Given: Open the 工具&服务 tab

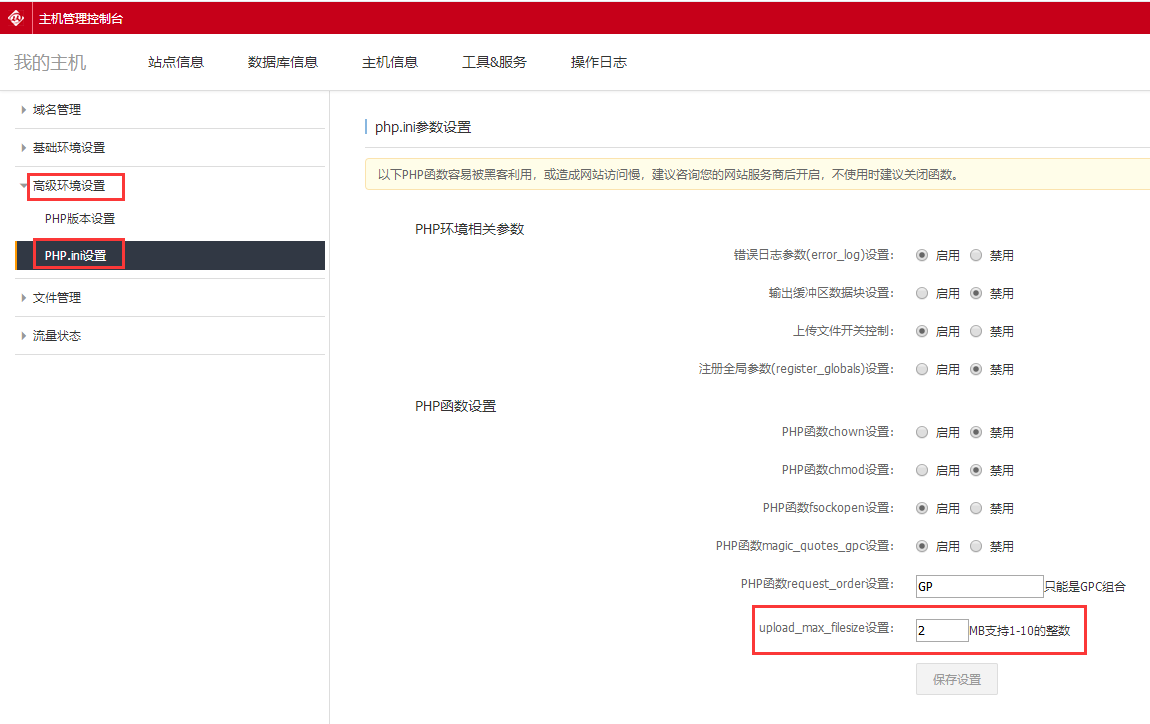Looking at the screenshot, I should (494, 61).
